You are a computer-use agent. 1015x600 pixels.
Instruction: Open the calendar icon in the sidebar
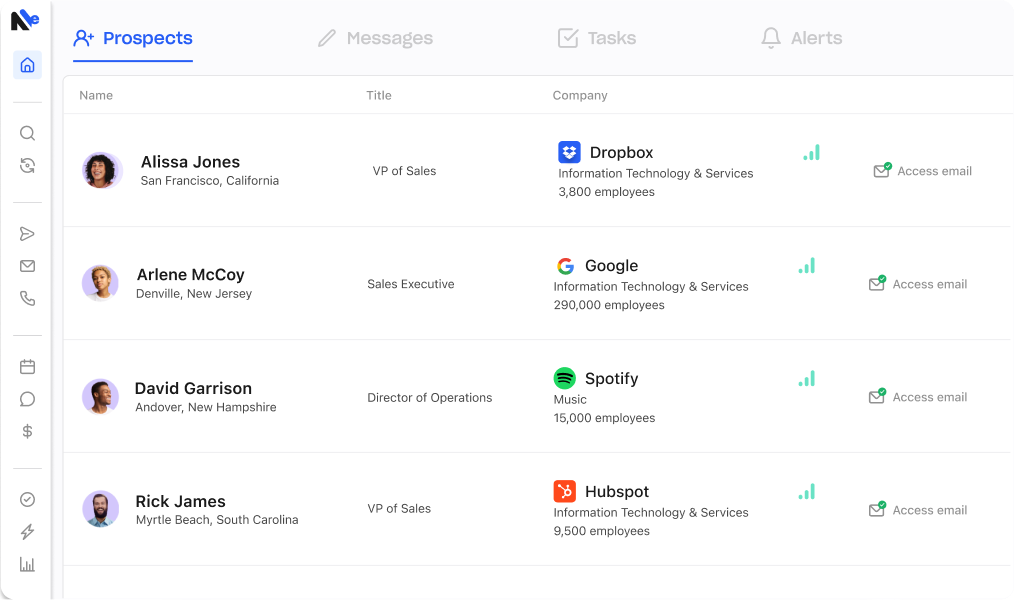coord(27,367)
